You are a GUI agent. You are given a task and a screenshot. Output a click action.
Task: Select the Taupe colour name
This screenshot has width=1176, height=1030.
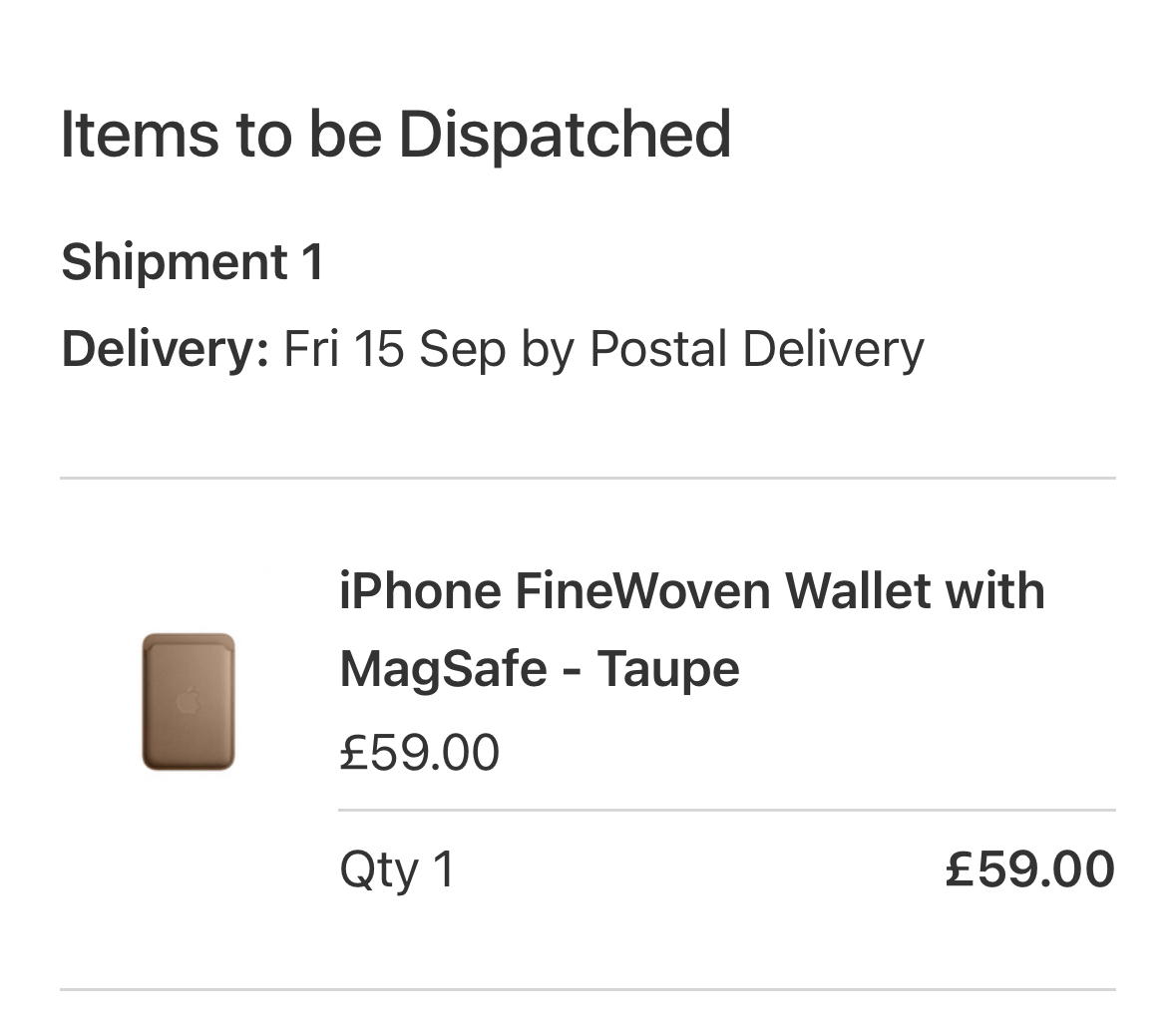(x=668, y=669)
